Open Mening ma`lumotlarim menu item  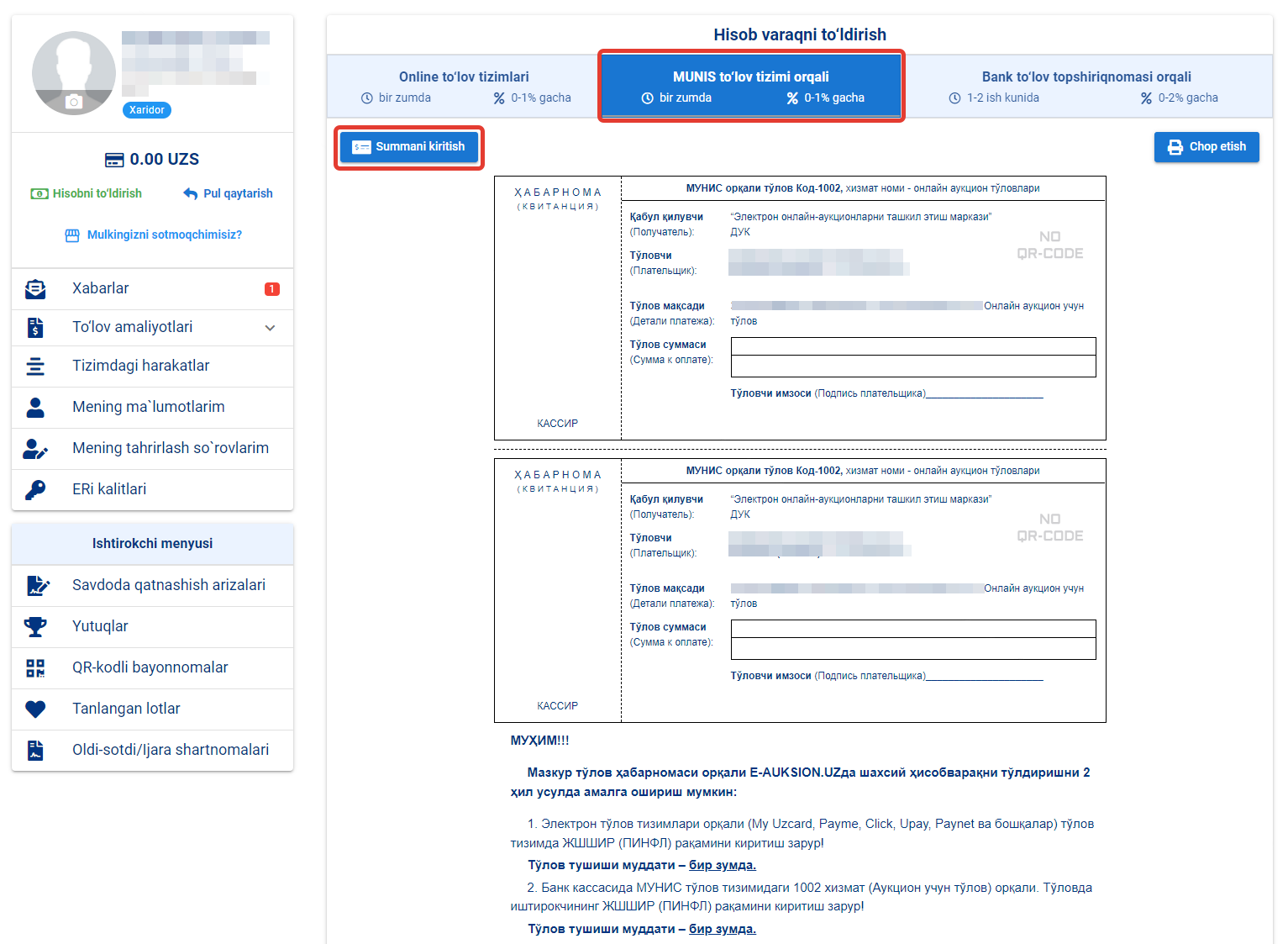click(149, 407)
